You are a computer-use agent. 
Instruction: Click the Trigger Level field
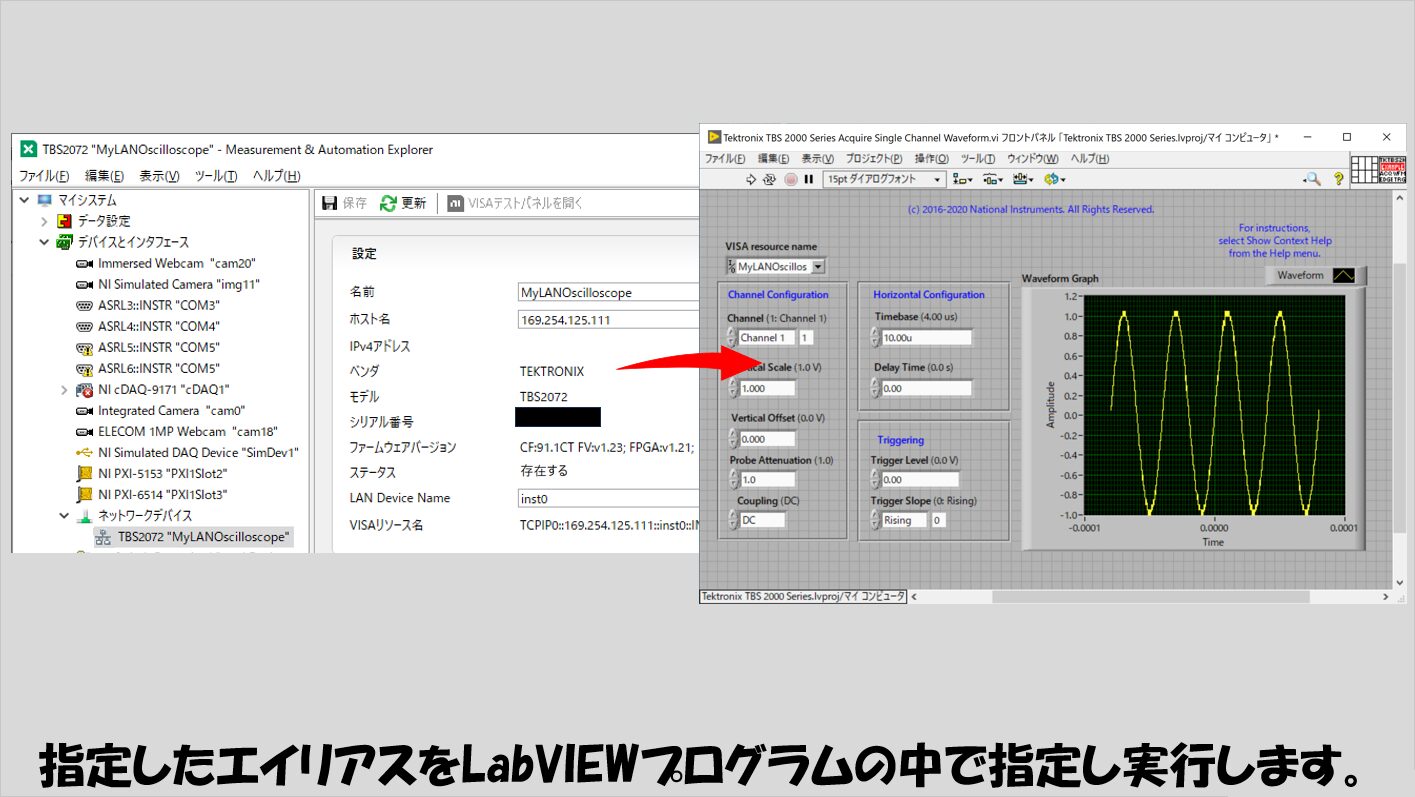pos(920,480)
